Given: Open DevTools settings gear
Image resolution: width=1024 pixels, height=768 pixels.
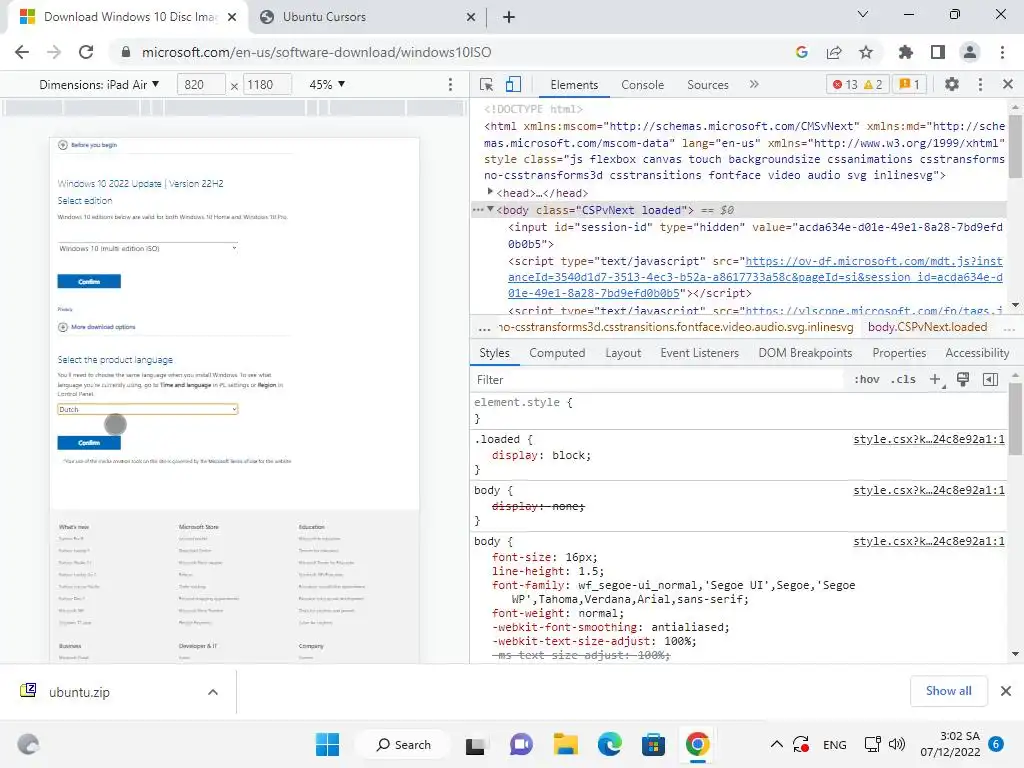Looking at the screenshot, I should pyautogui.click(x=952, y=84).
